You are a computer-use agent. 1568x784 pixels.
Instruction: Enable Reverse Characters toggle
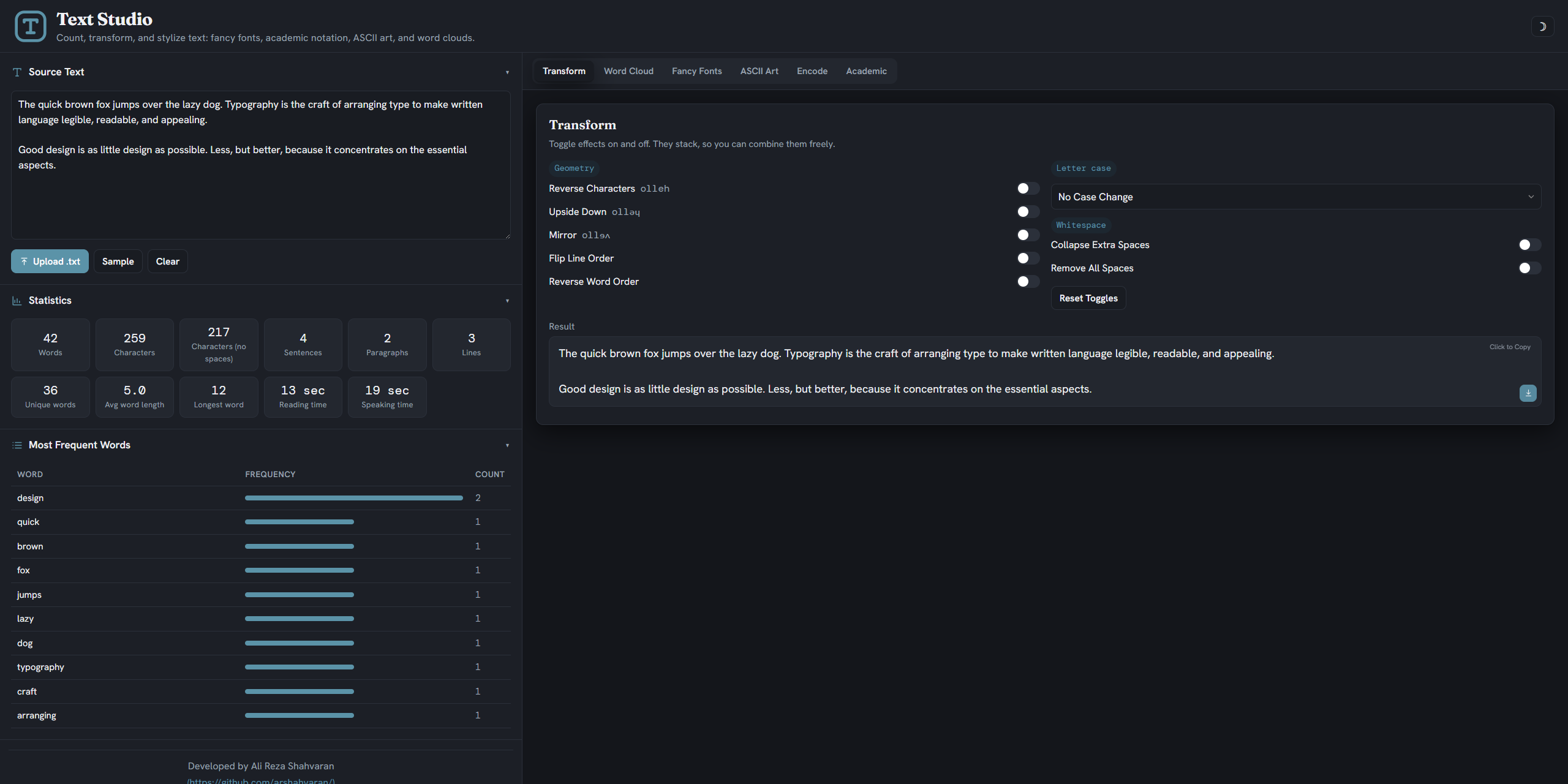[1028, 189]
